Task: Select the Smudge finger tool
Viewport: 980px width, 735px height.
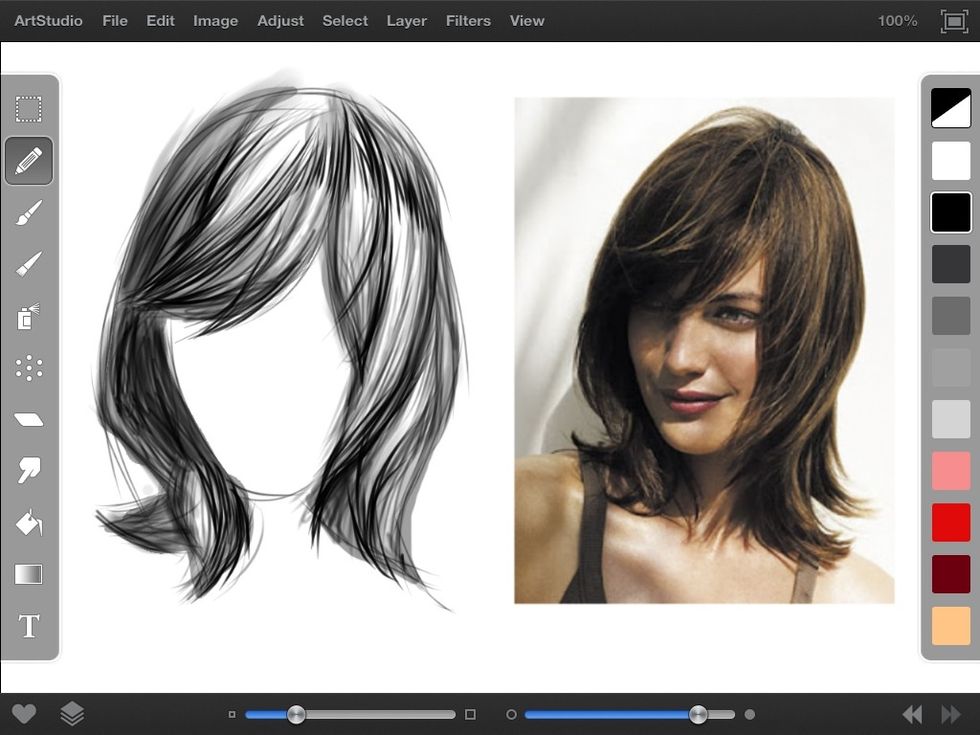Action: [29, 471]
